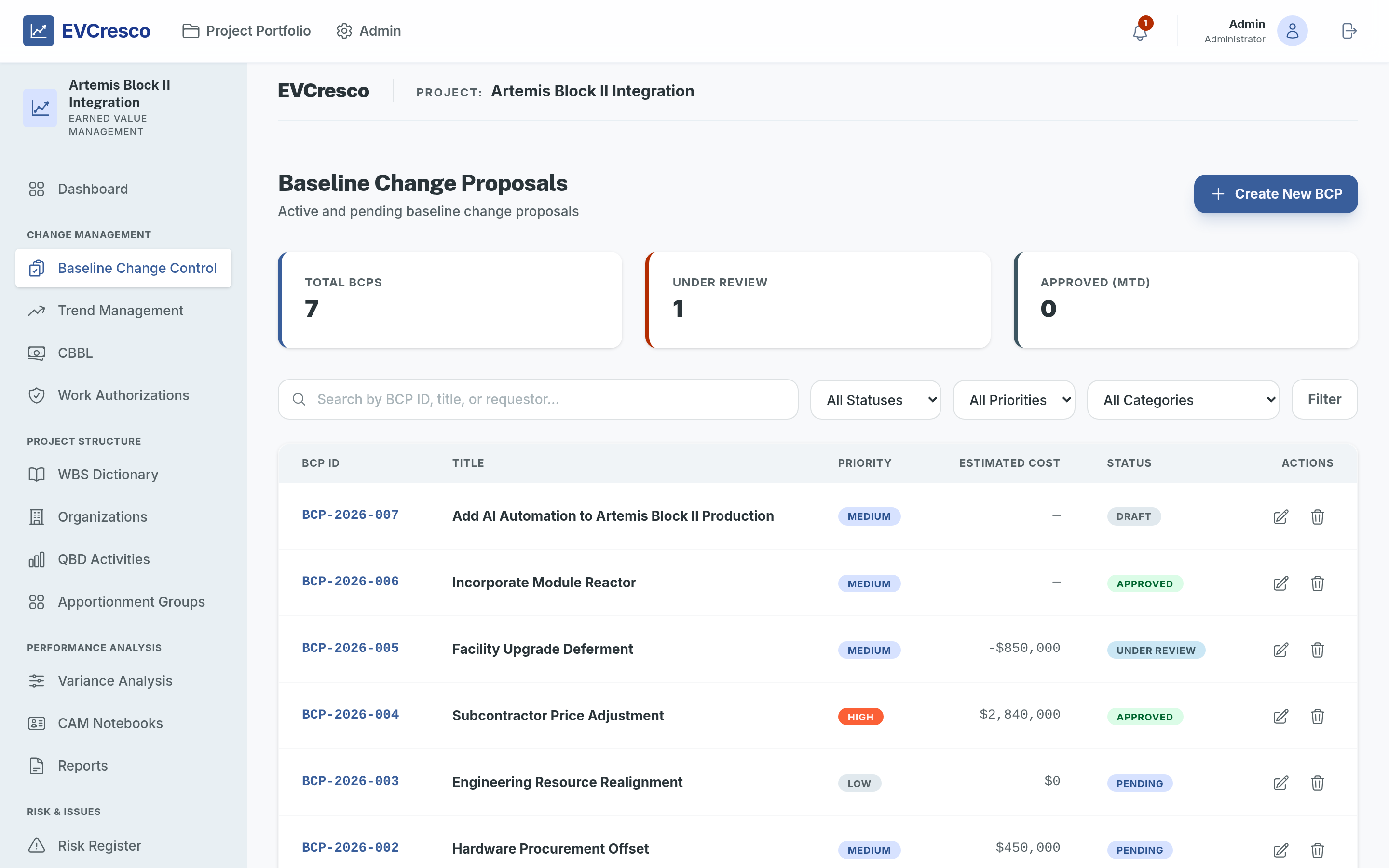This screenshot has height=868, width=1389.
Task: Click title 'Hardware Procurement Offset'
Action: click(x=550, y=849)
